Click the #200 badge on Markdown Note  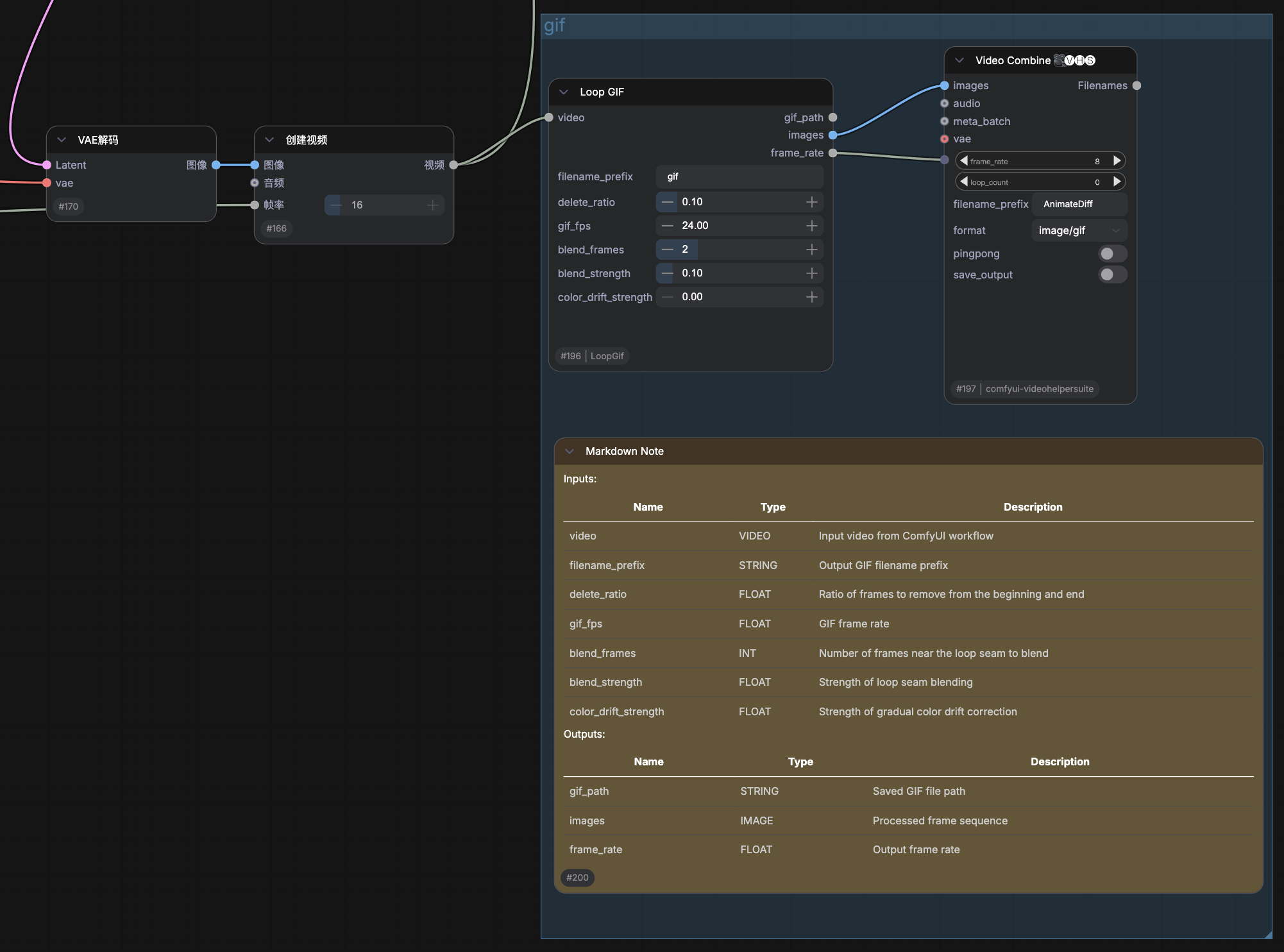[577, 878]
